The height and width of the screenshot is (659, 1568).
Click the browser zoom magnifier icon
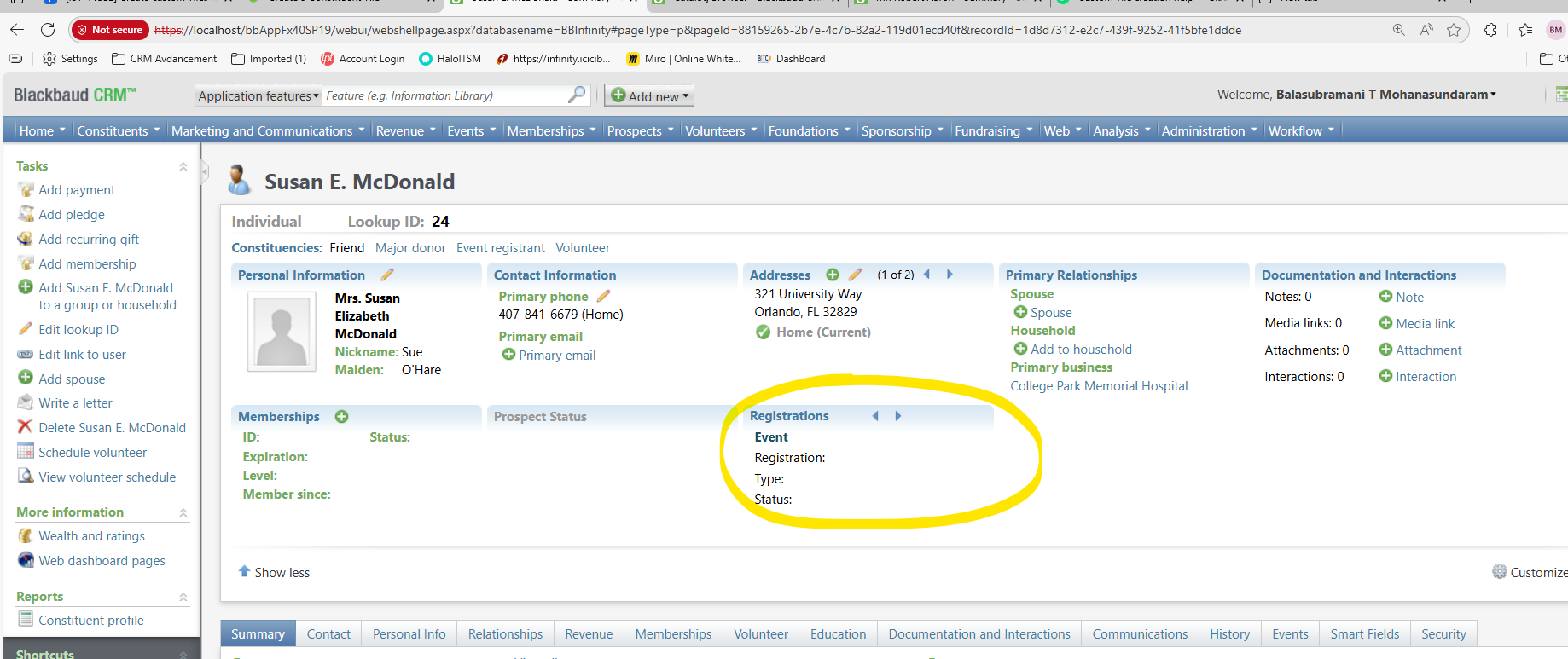(x=1399, y=30)
